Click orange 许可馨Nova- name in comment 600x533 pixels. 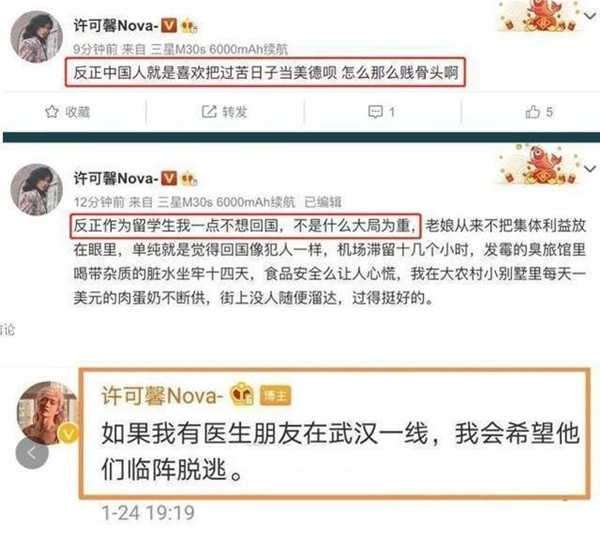click(x=162, y=396)
